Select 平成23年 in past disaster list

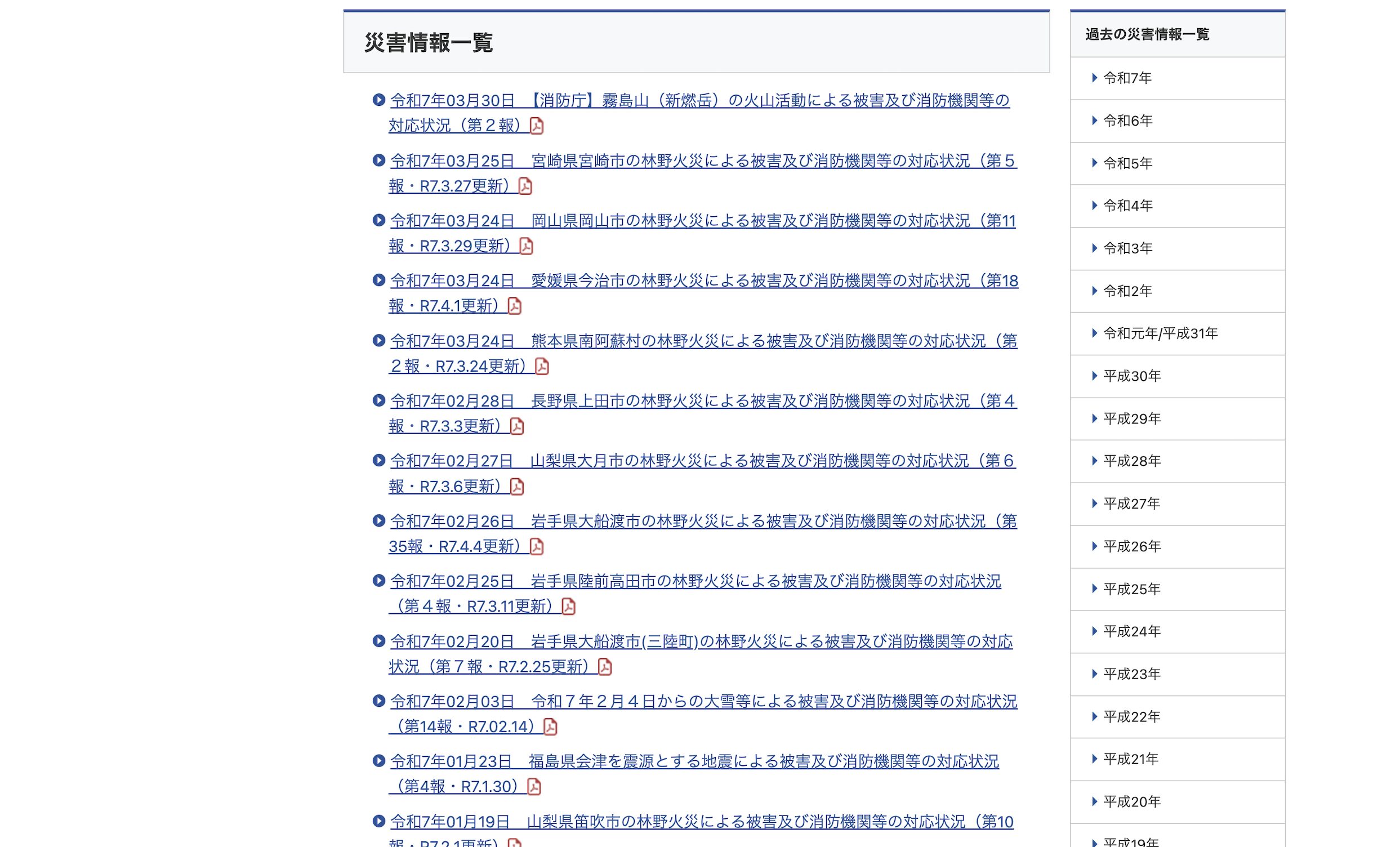pos(1177,674)
